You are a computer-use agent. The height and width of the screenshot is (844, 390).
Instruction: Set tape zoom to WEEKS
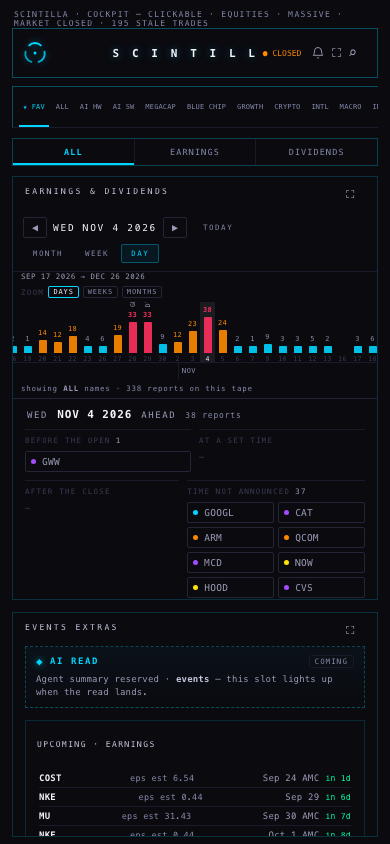[100, 292]
